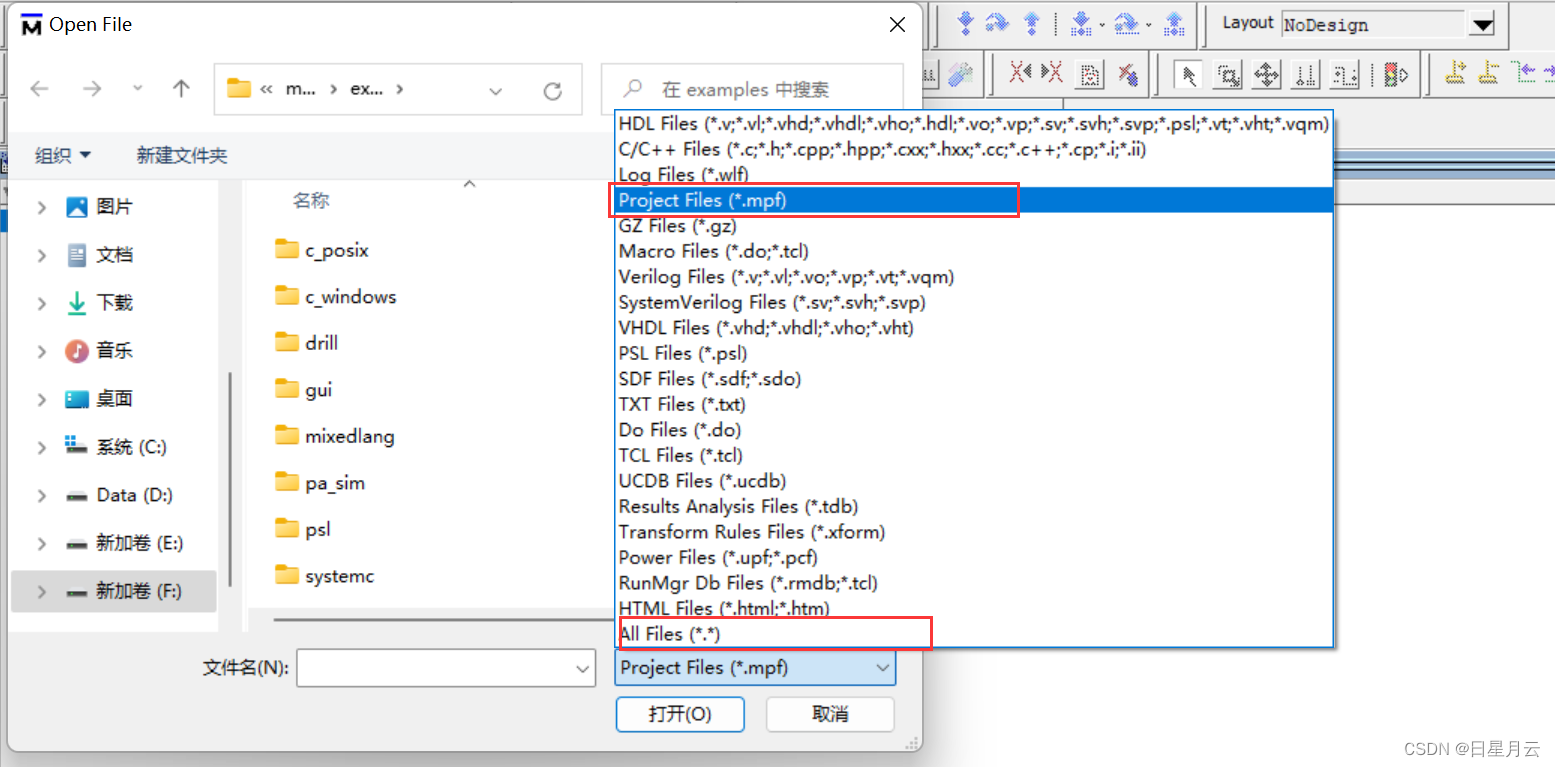The image size is (1555, 767).
Task: Select Data (D:) drive in sidebar
Action: 114,495
